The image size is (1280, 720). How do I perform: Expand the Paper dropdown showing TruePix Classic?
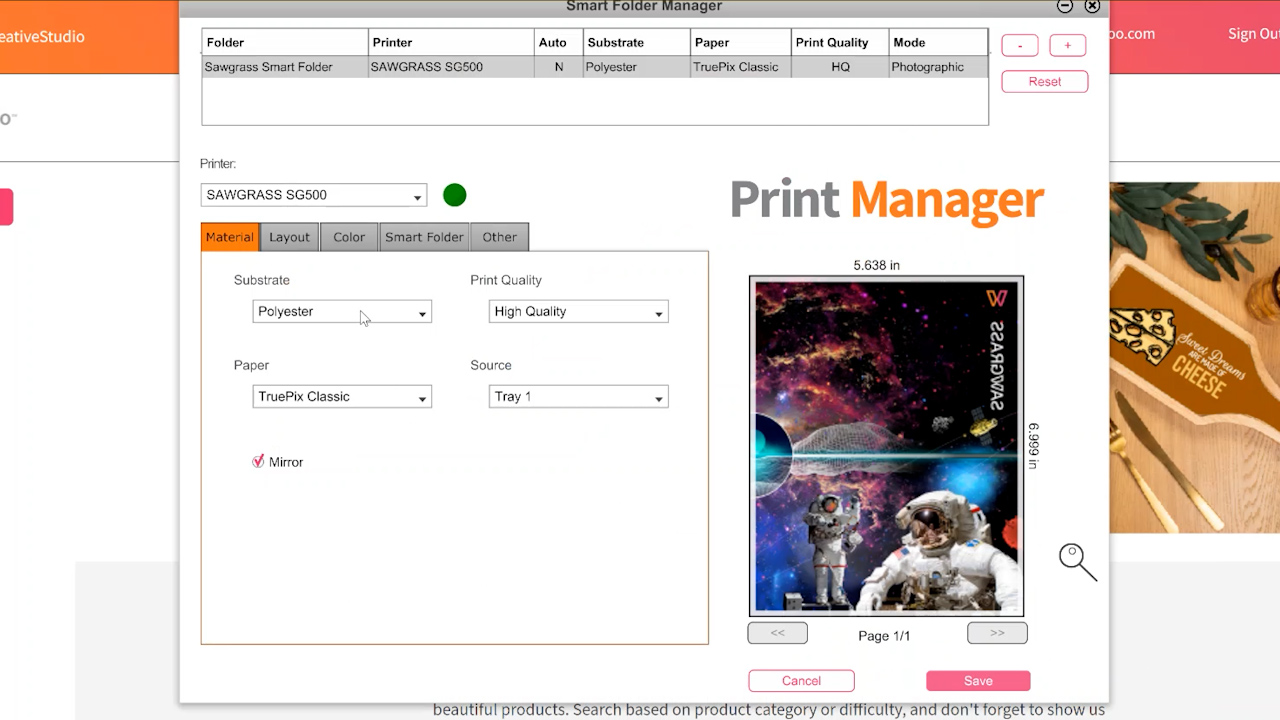pos(342,397)
